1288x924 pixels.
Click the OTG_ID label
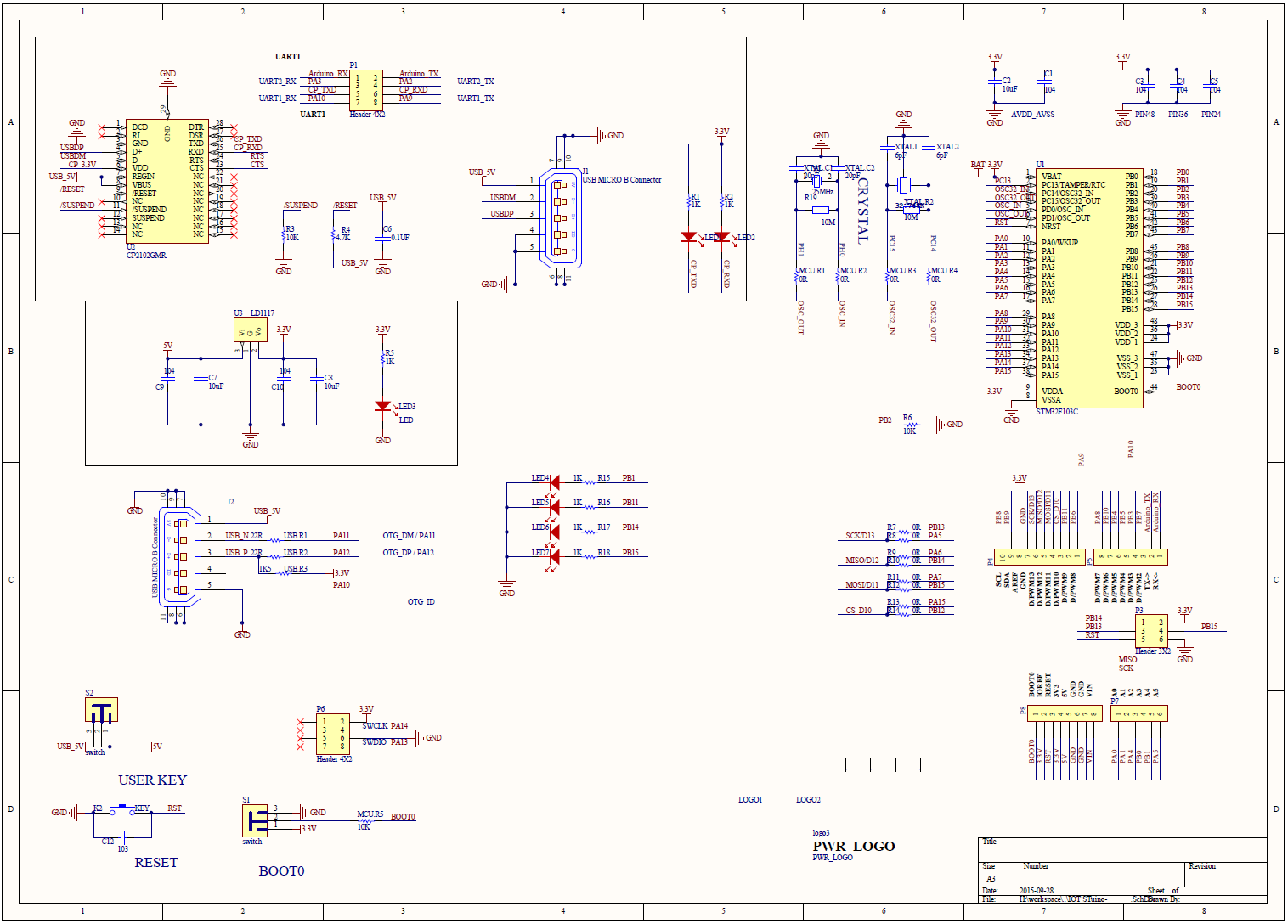tap(421, 602)
